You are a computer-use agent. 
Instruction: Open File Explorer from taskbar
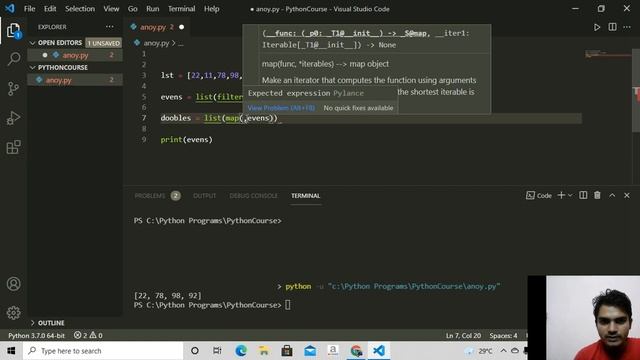click(264, 351)
